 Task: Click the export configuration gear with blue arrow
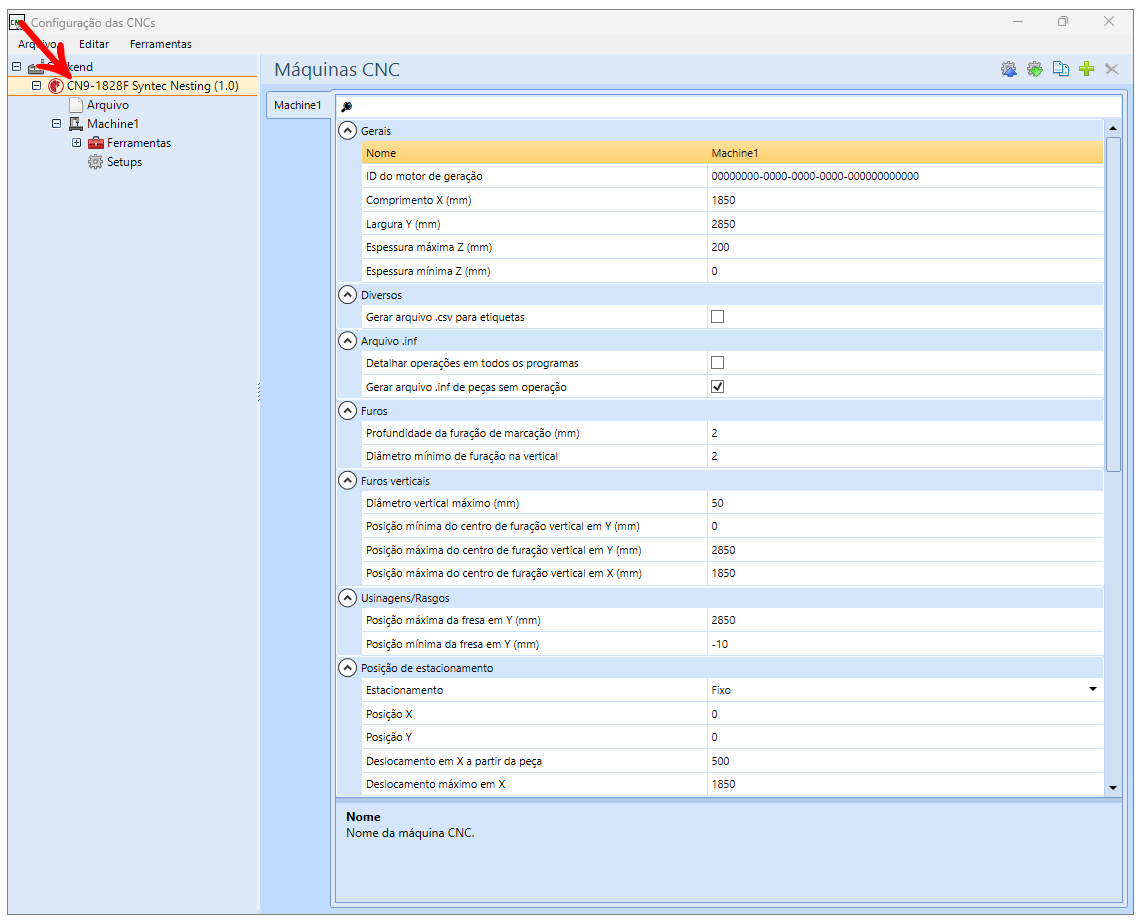(x=1008, y=69)
